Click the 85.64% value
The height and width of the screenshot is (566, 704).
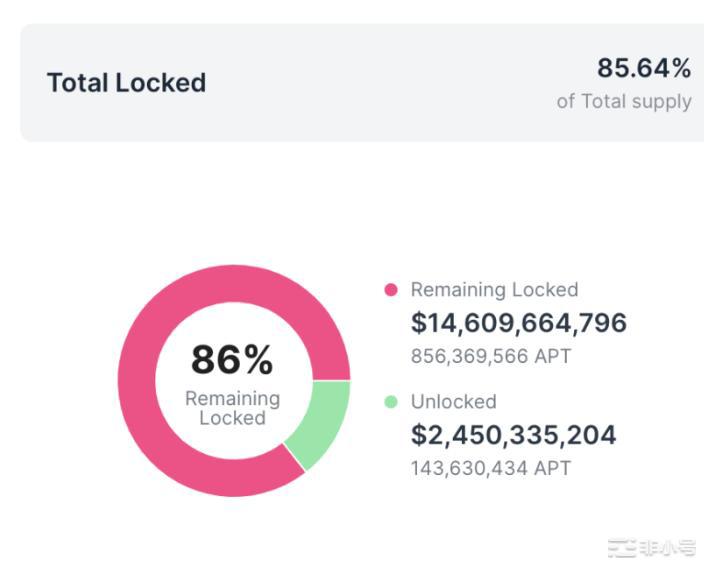644,68
